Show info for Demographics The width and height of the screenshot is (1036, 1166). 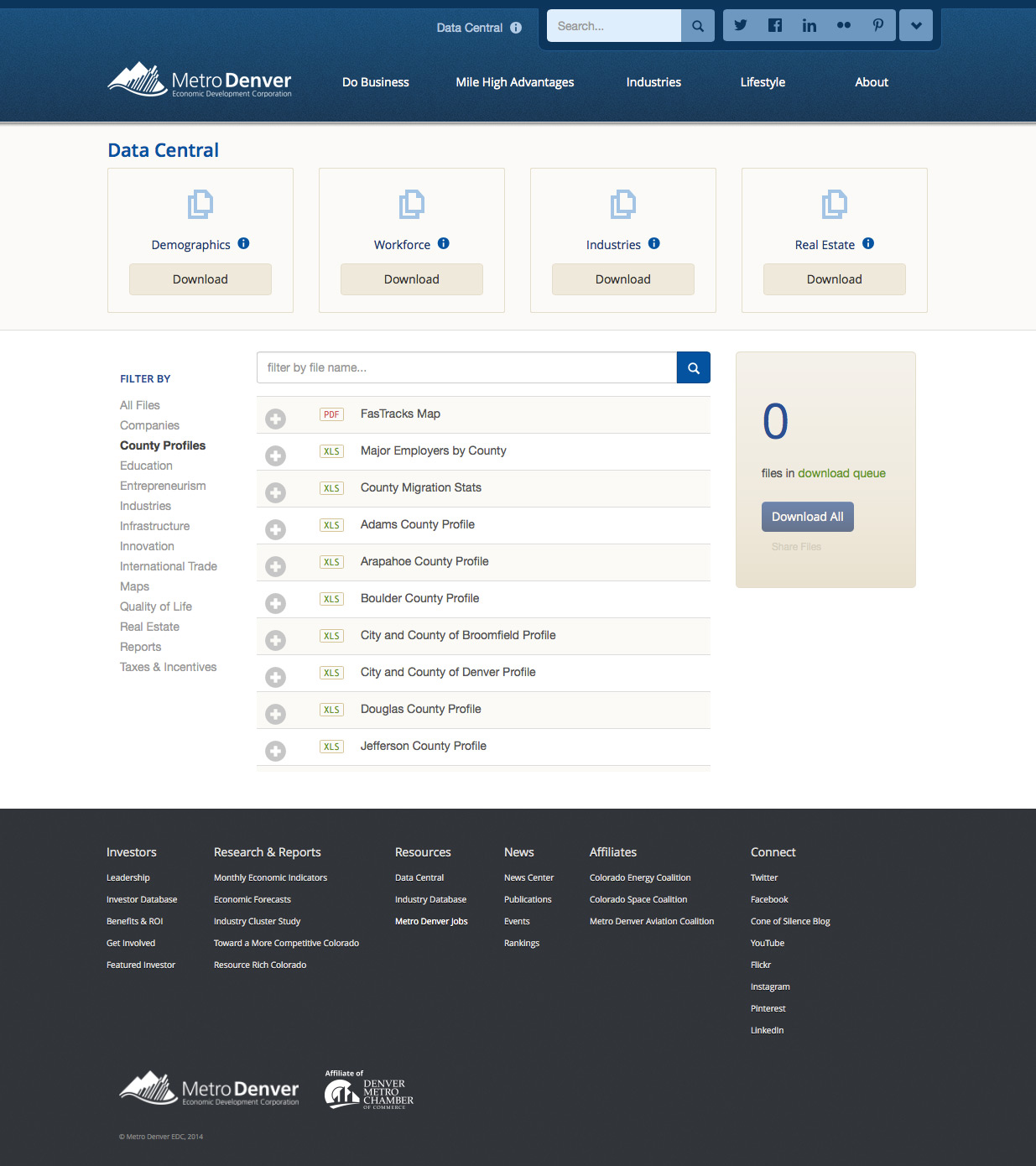(243, 243)
